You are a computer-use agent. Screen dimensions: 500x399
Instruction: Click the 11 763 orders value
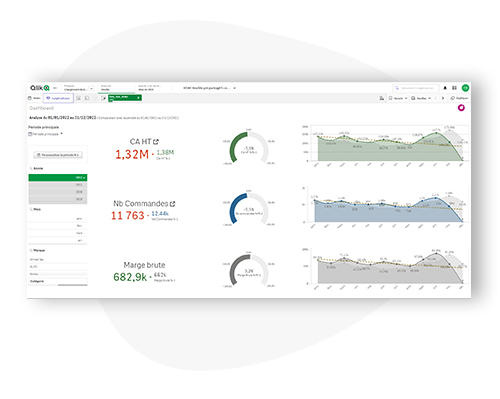pyautogui.click(x=128, y=216)
